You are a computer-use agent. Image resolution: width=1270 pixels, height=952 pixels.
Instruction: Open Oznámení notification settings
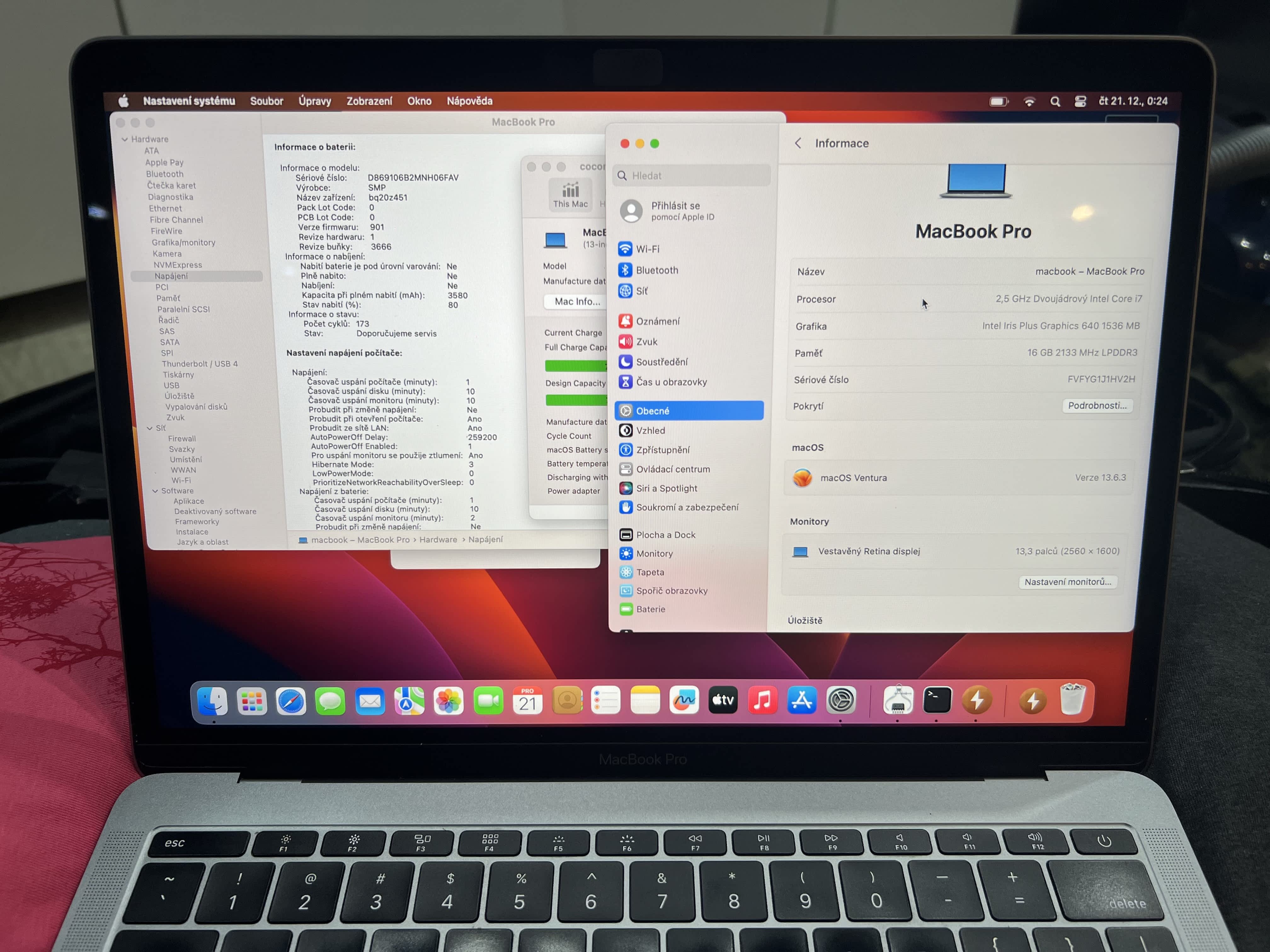click(657, 321)
